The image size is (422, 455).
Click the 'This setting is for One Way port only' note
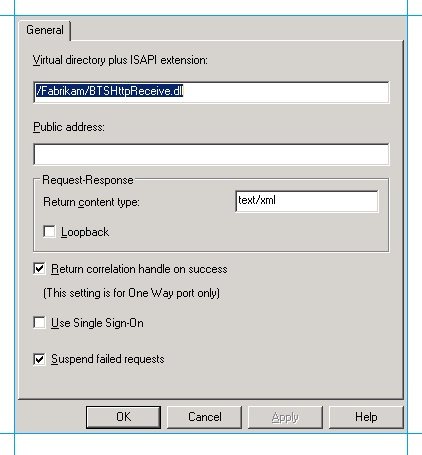coord(132,293)
